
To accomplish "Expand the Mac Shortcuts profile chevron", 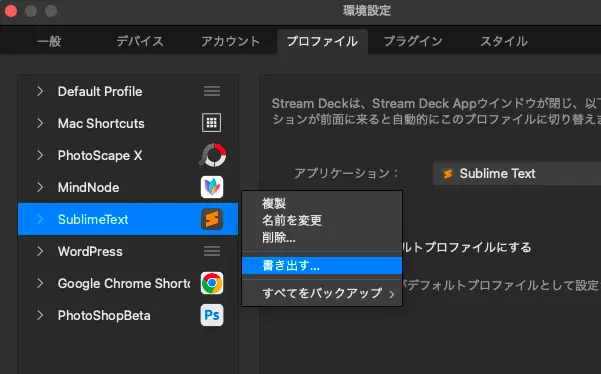I will click(40, 123).
